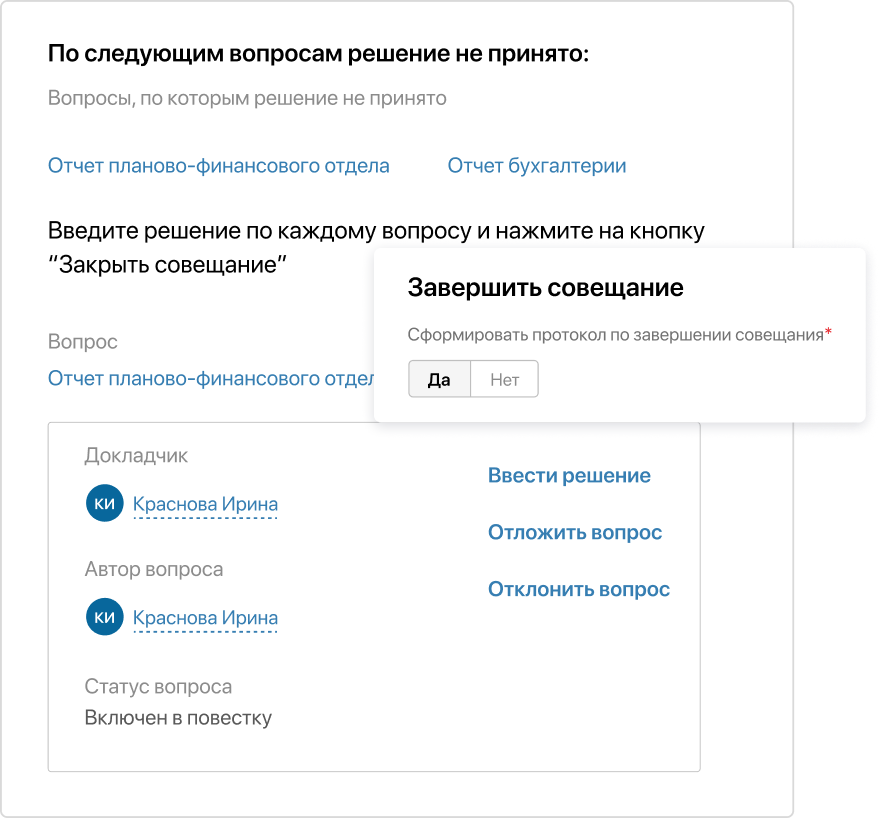
Task: Select Нет to skip protocol generation
Action: point(505,379)
